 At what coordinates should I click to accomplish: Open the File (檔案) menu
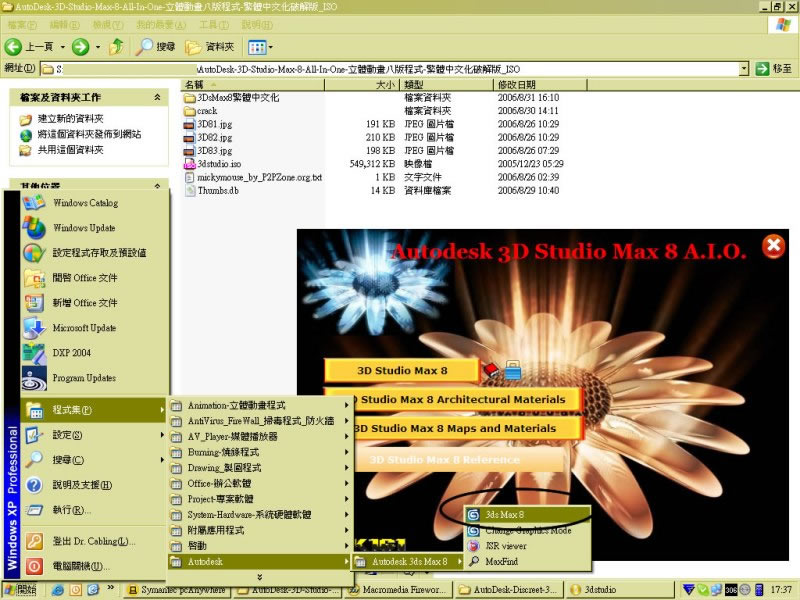pyautogui.click(x=21, y=24)
